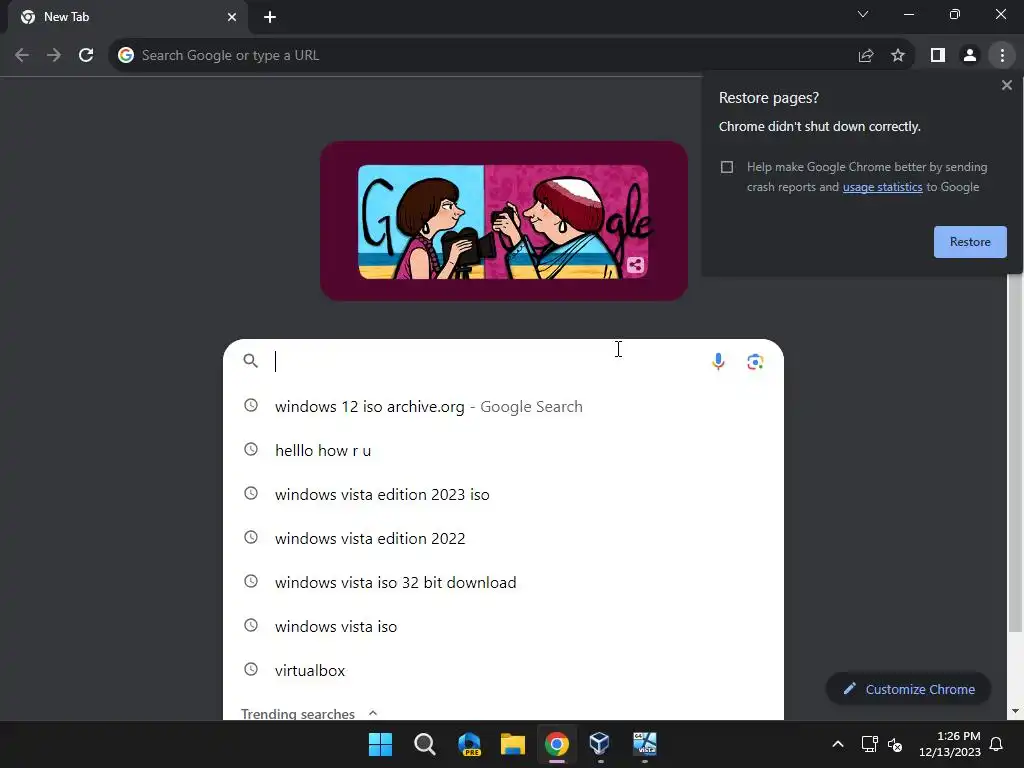The width and height of the screenshot is (1024, 768).
Task: Open File Explorer from taskbar
Action: pos(513,744)
